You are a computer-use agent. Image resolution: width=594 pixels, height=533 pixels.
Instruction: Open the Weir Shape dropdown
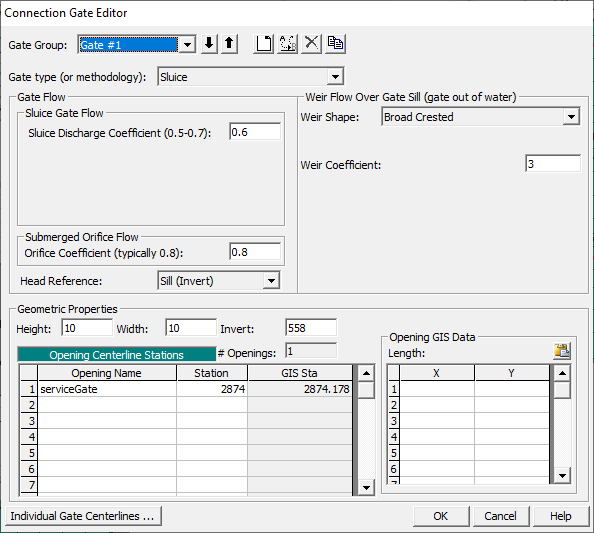(571, 117)
